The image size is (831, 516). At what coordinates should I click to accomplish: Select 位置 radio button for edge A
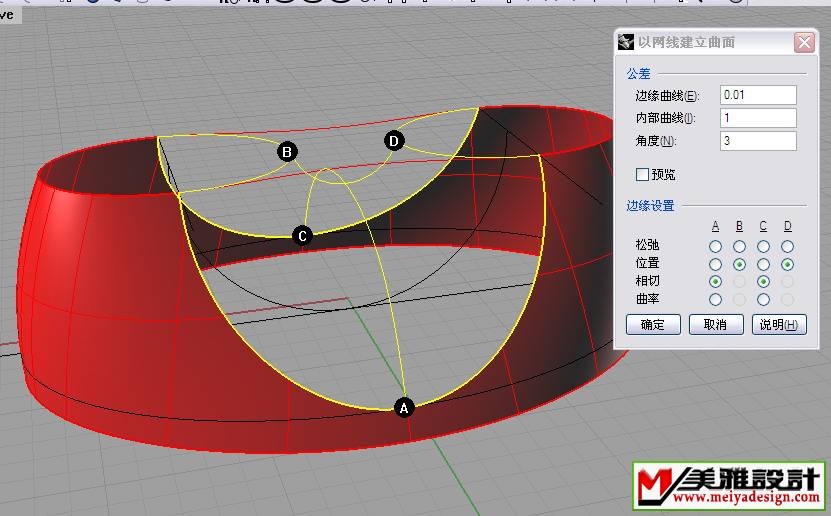[x=715, y=264]
